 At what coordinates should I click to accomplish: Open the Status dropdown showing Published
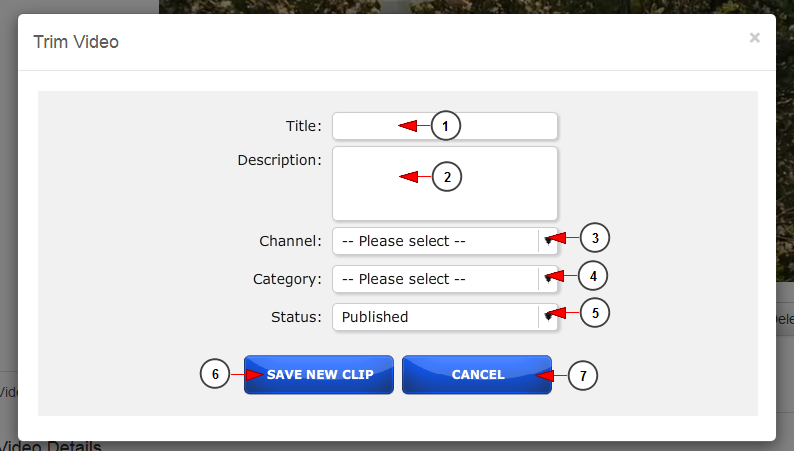click(445, 317)
